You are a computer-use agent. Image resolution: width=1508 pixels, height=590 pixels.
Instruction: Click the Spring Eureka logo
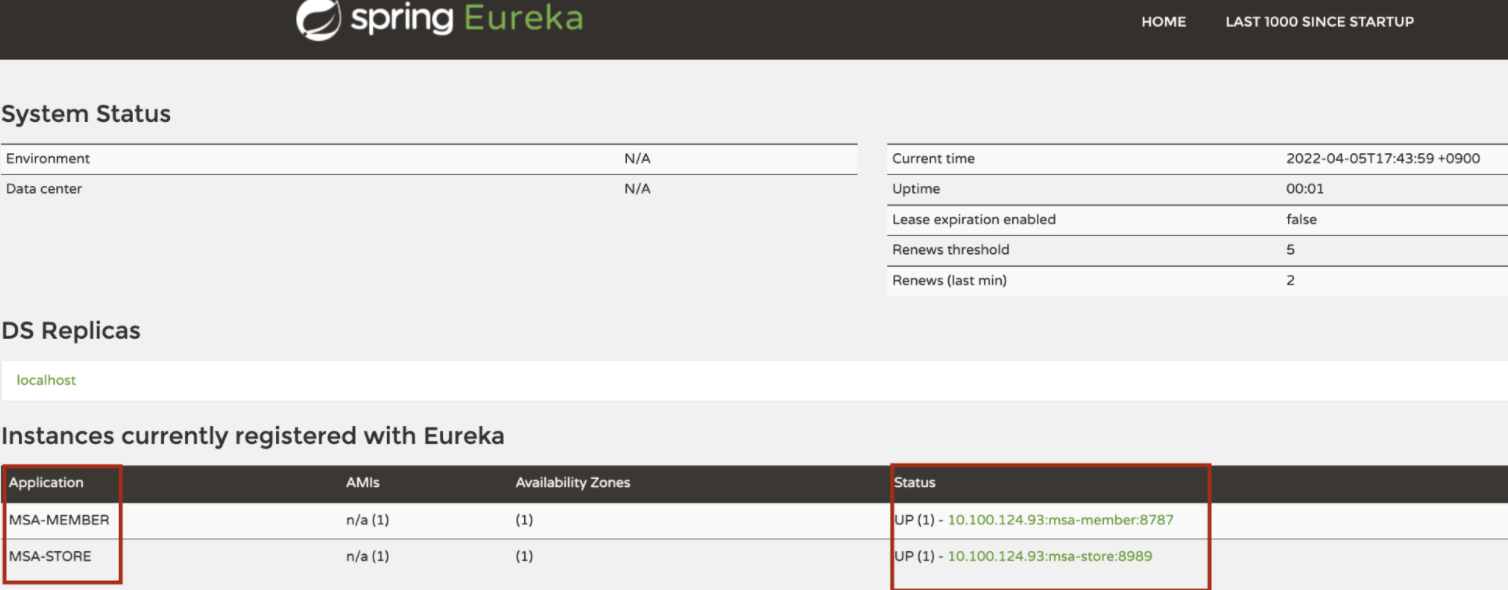click(x=439, y=18)
